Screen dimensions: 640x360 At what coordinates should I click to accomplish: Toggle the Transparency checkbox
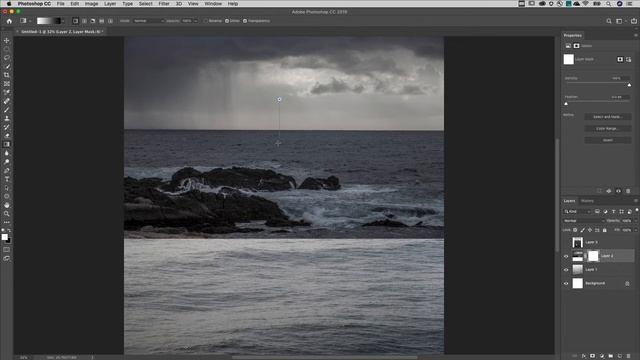pos(245,21)
